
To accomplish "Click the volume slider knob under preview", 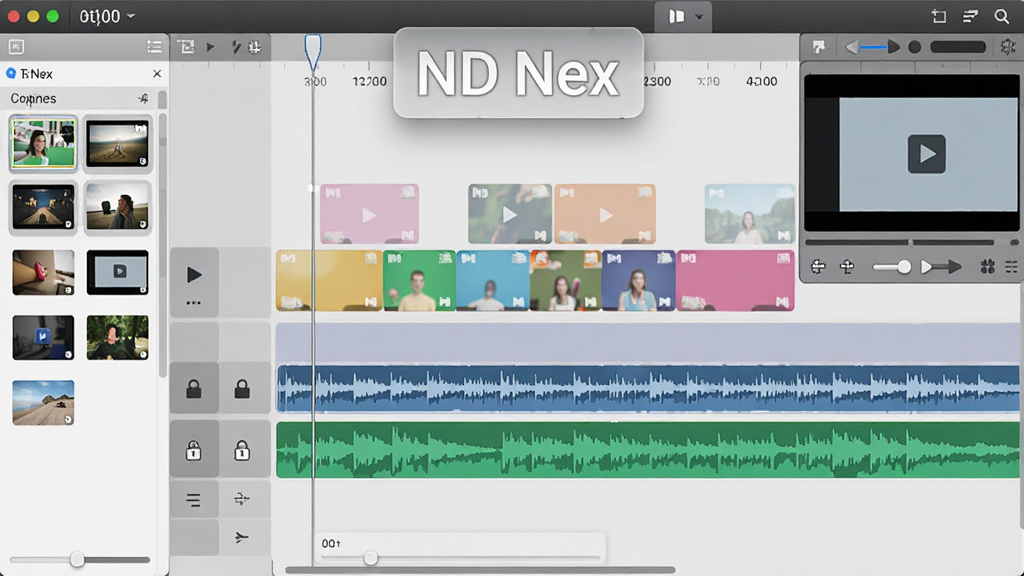I will (x=904, y=266).
